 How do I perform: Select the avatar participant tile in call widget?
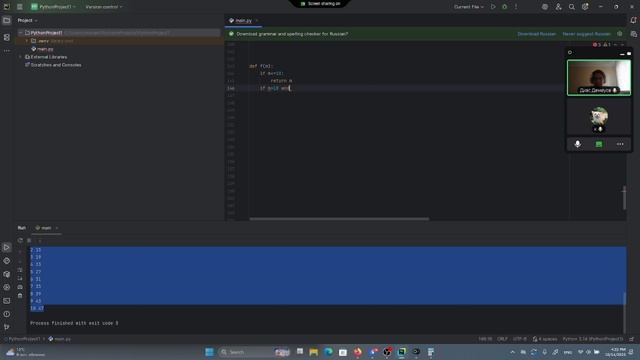[599, 118]
